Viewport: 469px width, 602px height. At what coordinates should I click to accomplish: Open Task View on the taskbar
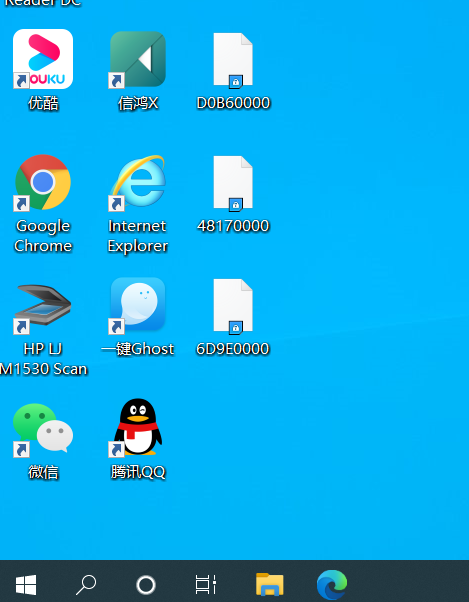(206, 585)
